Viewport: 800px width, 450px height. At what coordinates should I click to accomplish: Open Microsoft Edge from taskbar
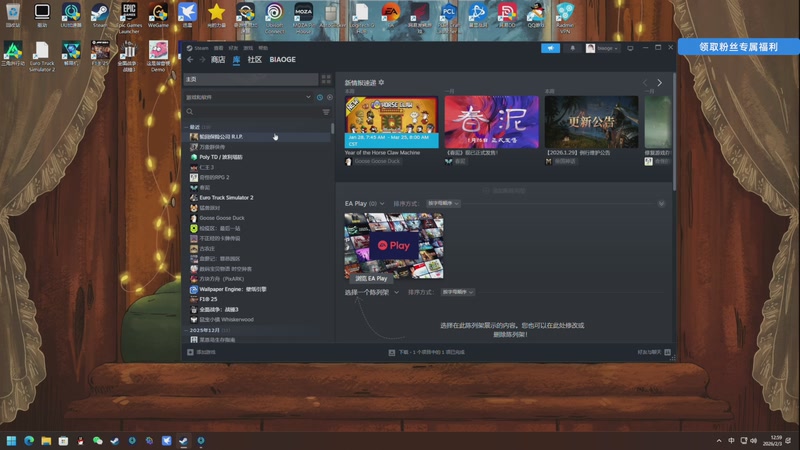point(29,441)
